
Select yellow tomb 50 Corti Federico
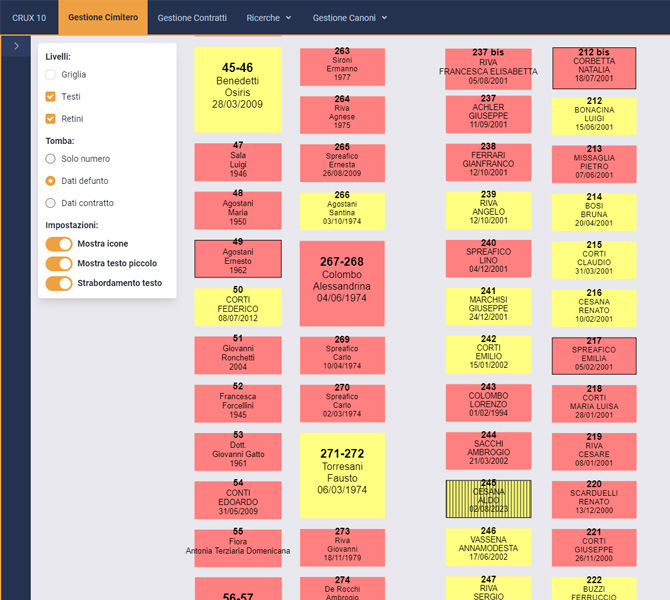[x=238, y=307]
